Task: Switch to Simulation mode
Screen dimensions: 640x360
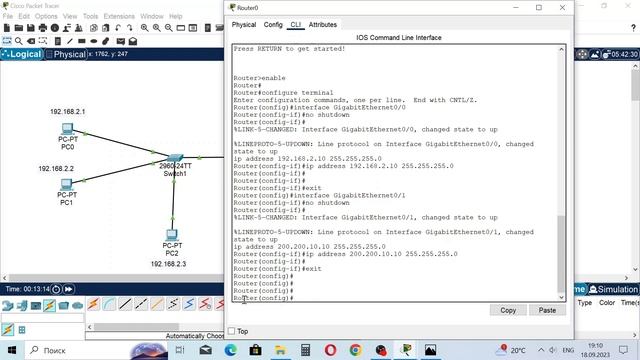Action: [x=613, y=289]
